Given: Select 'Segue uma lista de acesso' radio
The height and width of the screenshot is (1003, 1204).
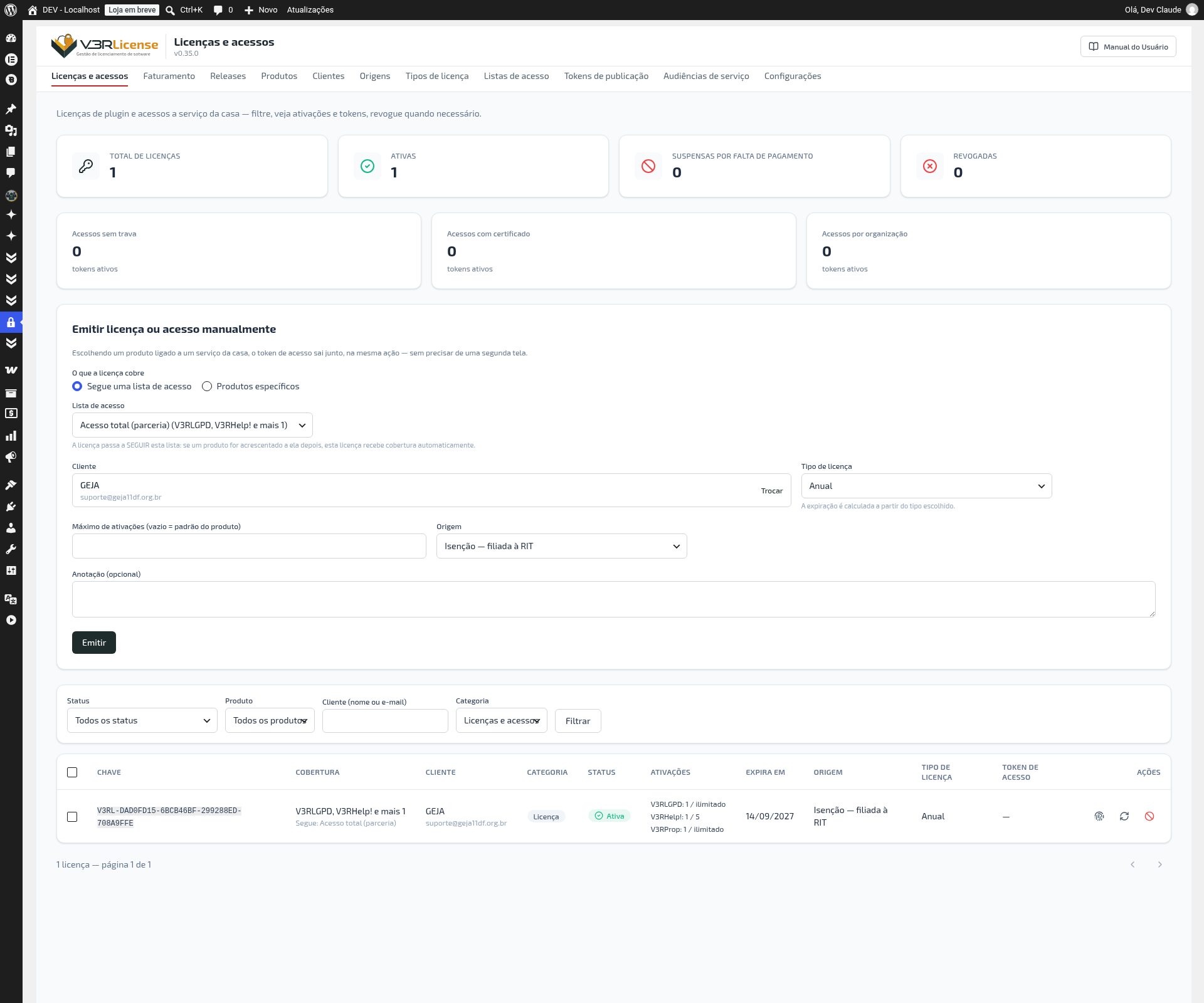Looking at the screenshot, I should (77, 386).
